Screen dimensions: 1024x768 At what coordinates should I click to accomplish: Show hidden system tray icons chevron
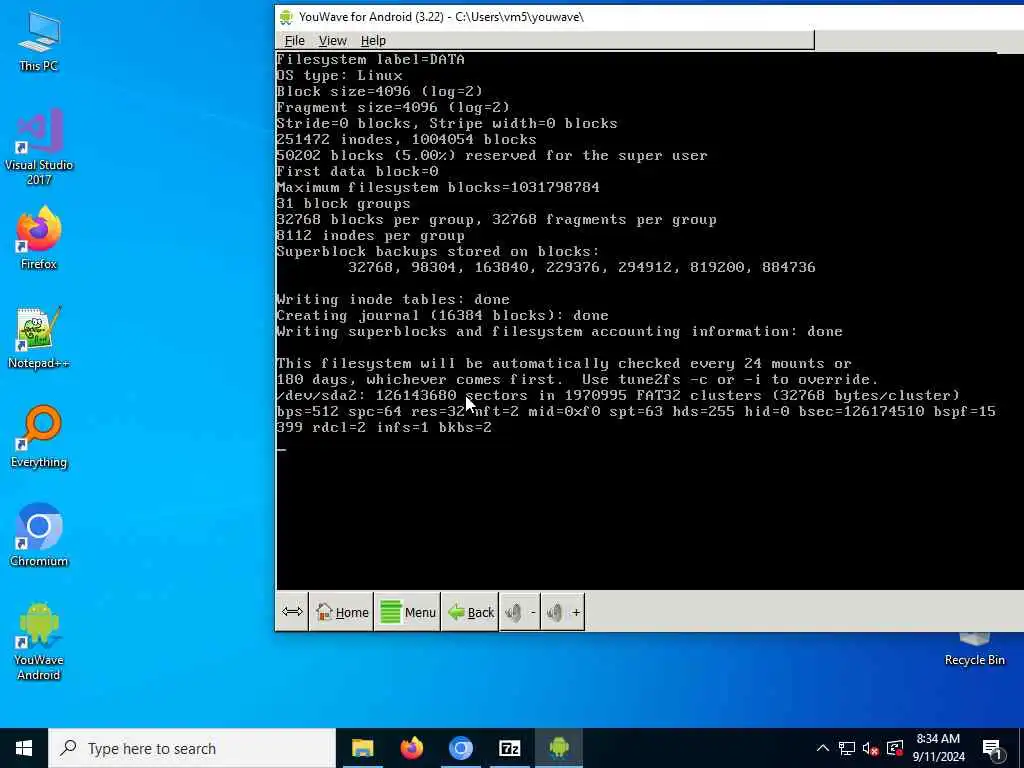[x=823, y=748]
